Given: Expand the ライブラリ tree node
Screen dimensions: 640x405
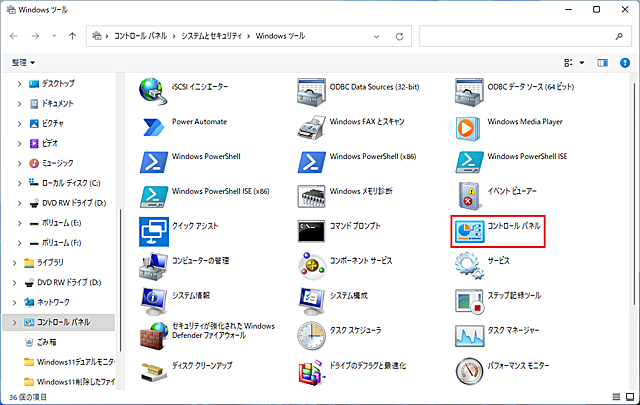Looking at the screenshot, I should (x=15, y=263).
